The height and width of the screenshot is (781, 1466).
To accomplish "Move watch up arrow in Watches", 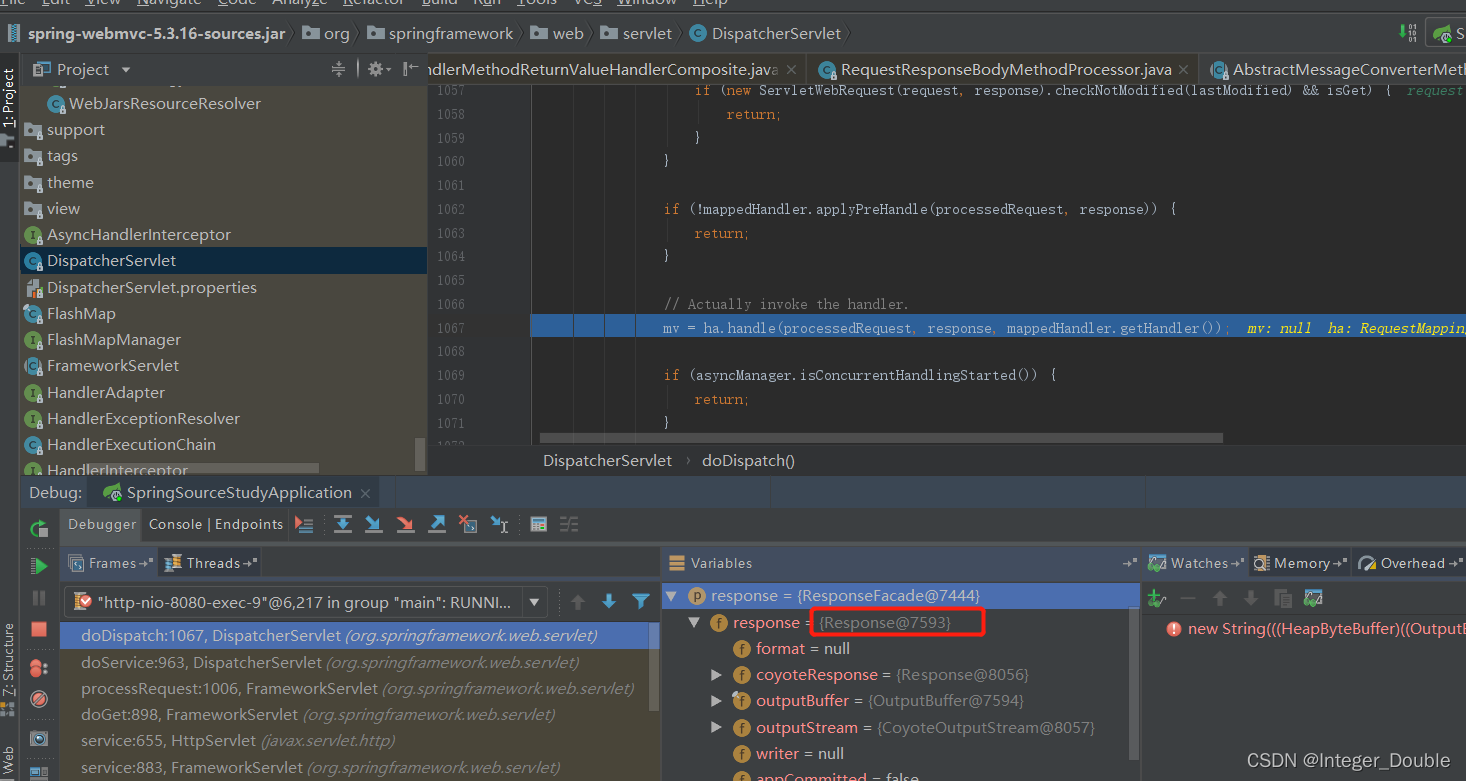I will tap(1220, 598).
